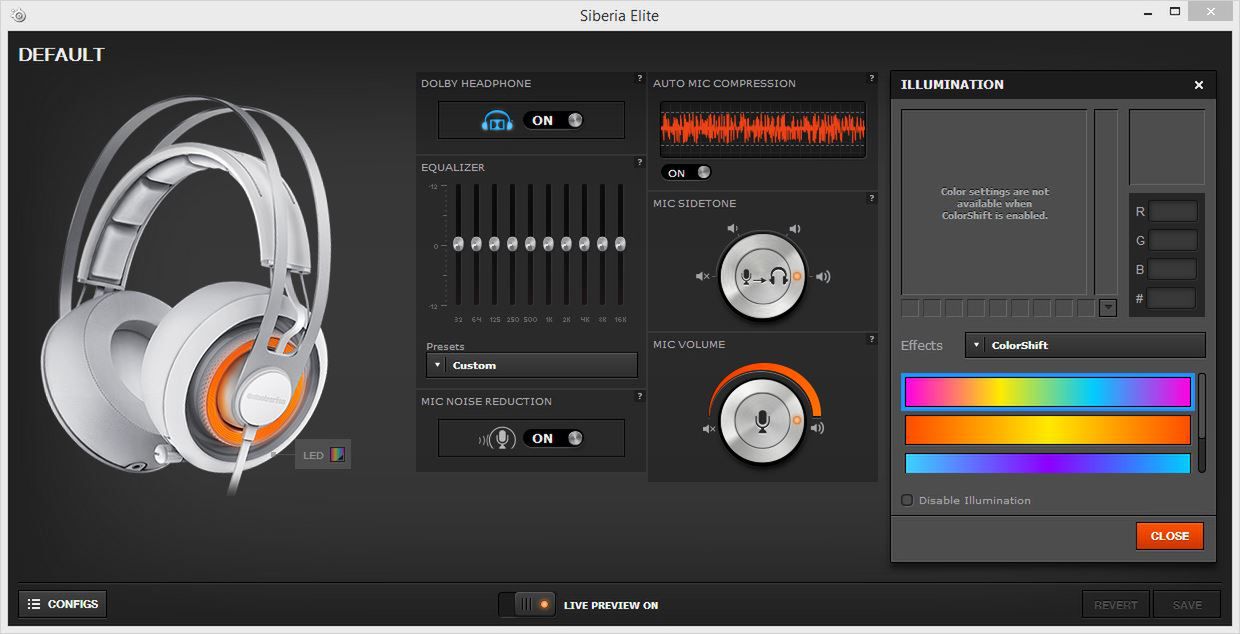Toggle the Live Preview switch

(527, 605)
